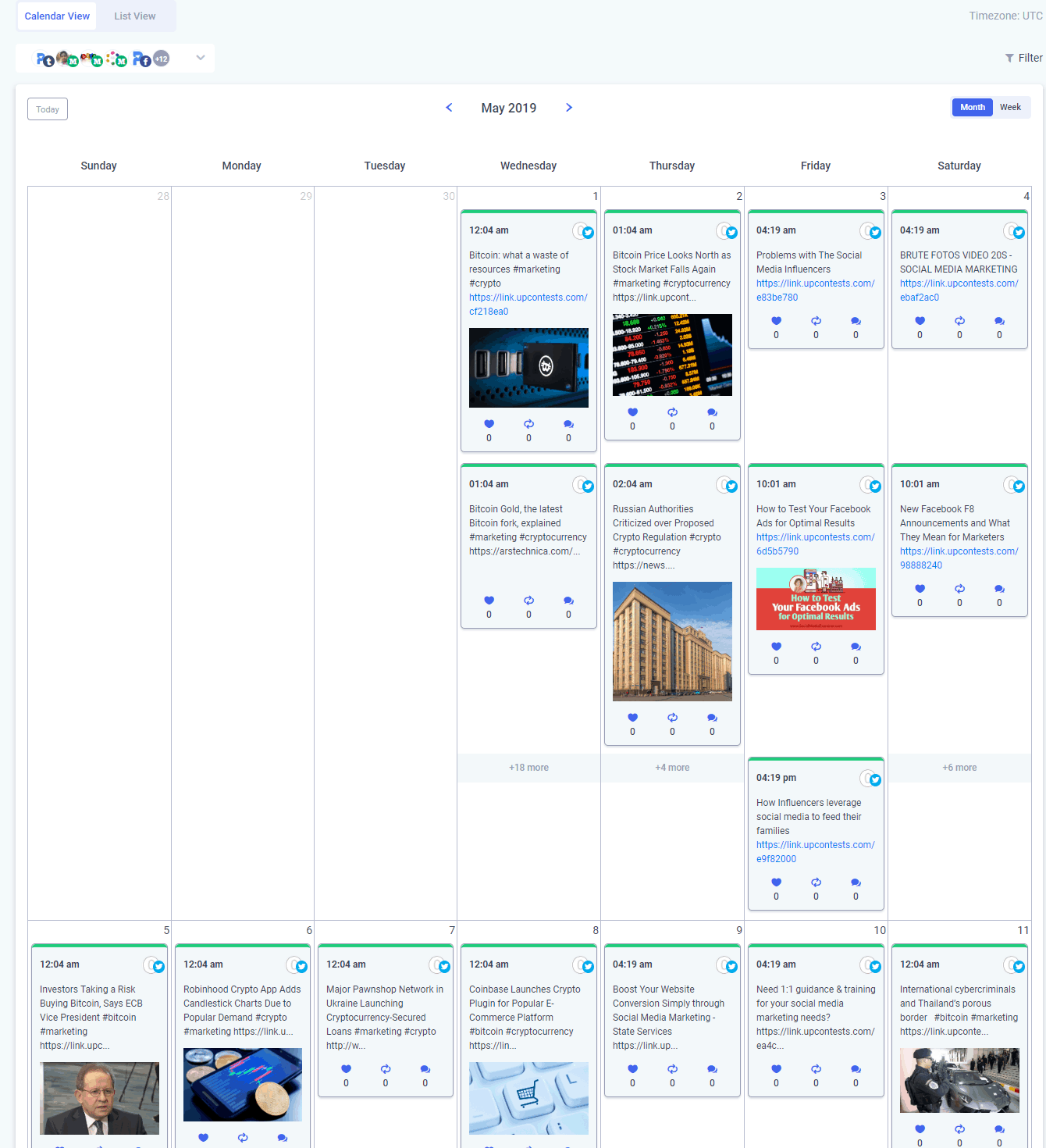Open shopping cart keyboard image
1046x1148 pixels.
pyautogui.click(x=528, y=1098)
